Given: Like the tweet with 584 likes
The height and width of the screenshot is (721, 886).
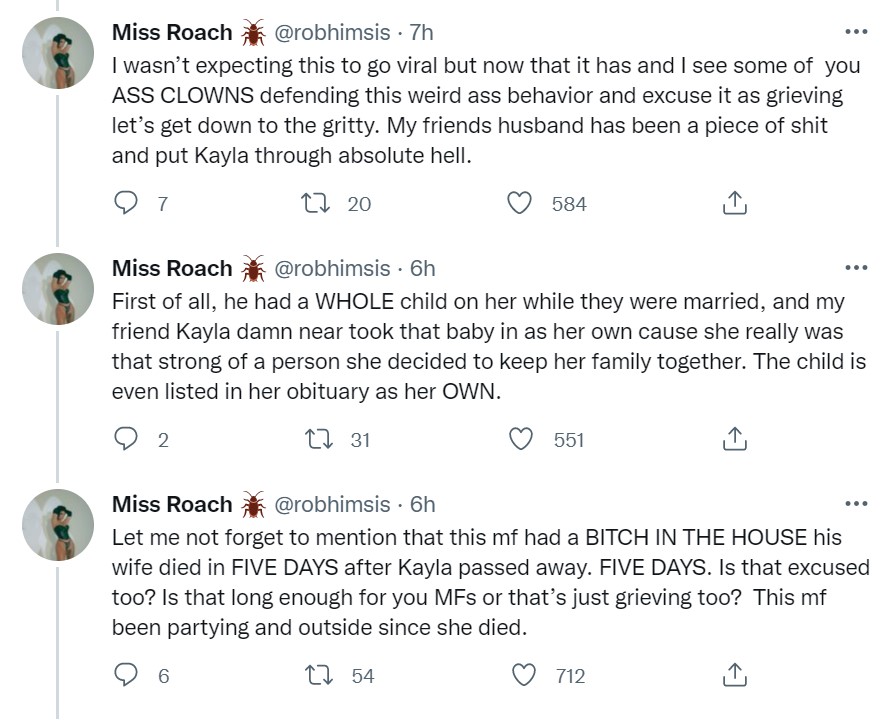Looking at the screenshot, I should tap(519, 204).
